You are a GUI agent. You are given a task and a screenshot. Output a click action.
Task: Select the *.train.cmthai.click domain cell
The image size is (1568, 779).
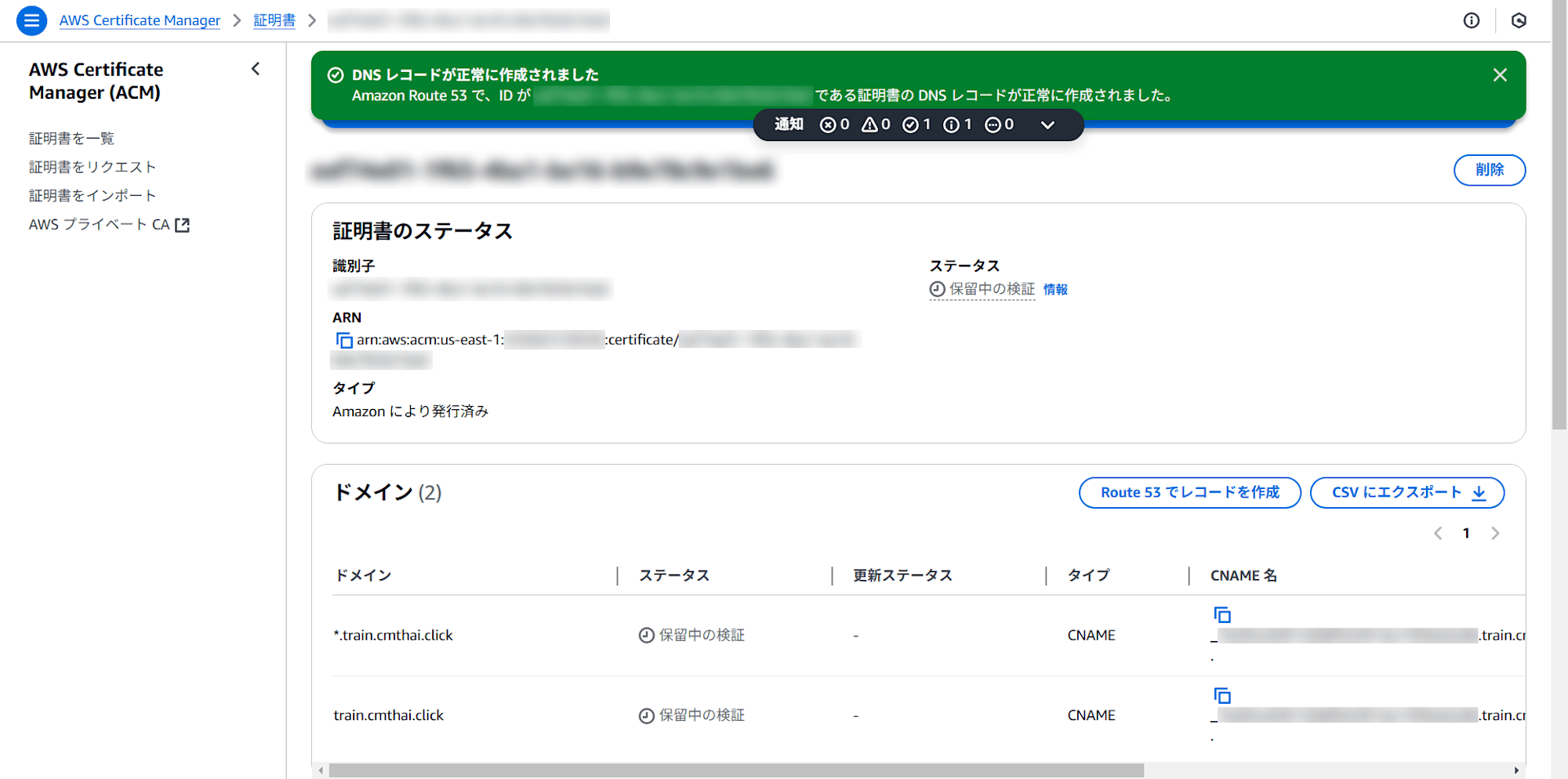tap(393, 635)
